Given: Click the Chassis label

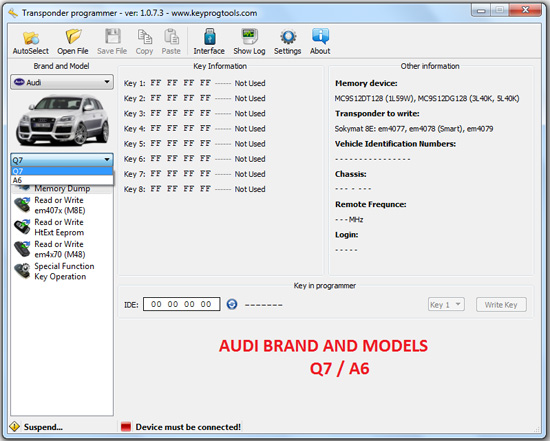Looking at the screenshot, I should 350,174.
